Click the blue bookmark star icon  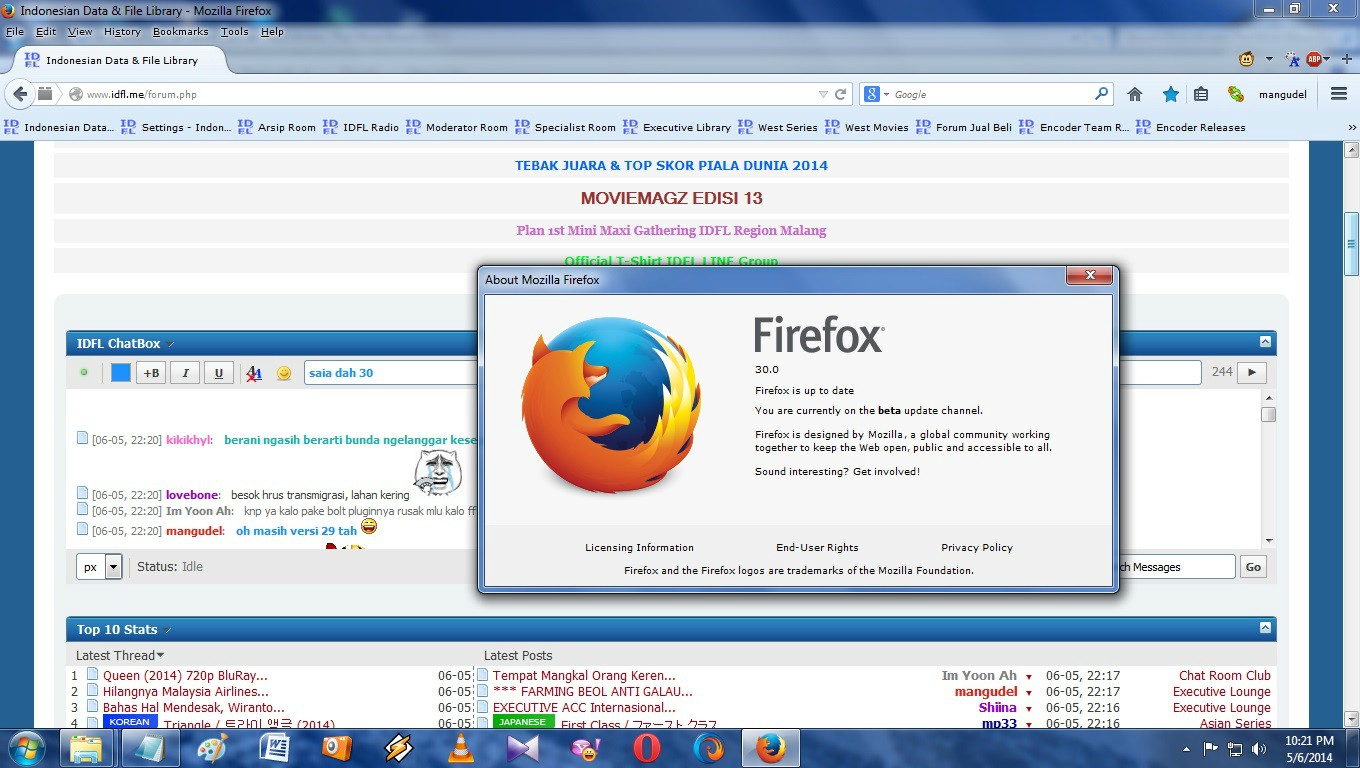tap(1170, 94)
